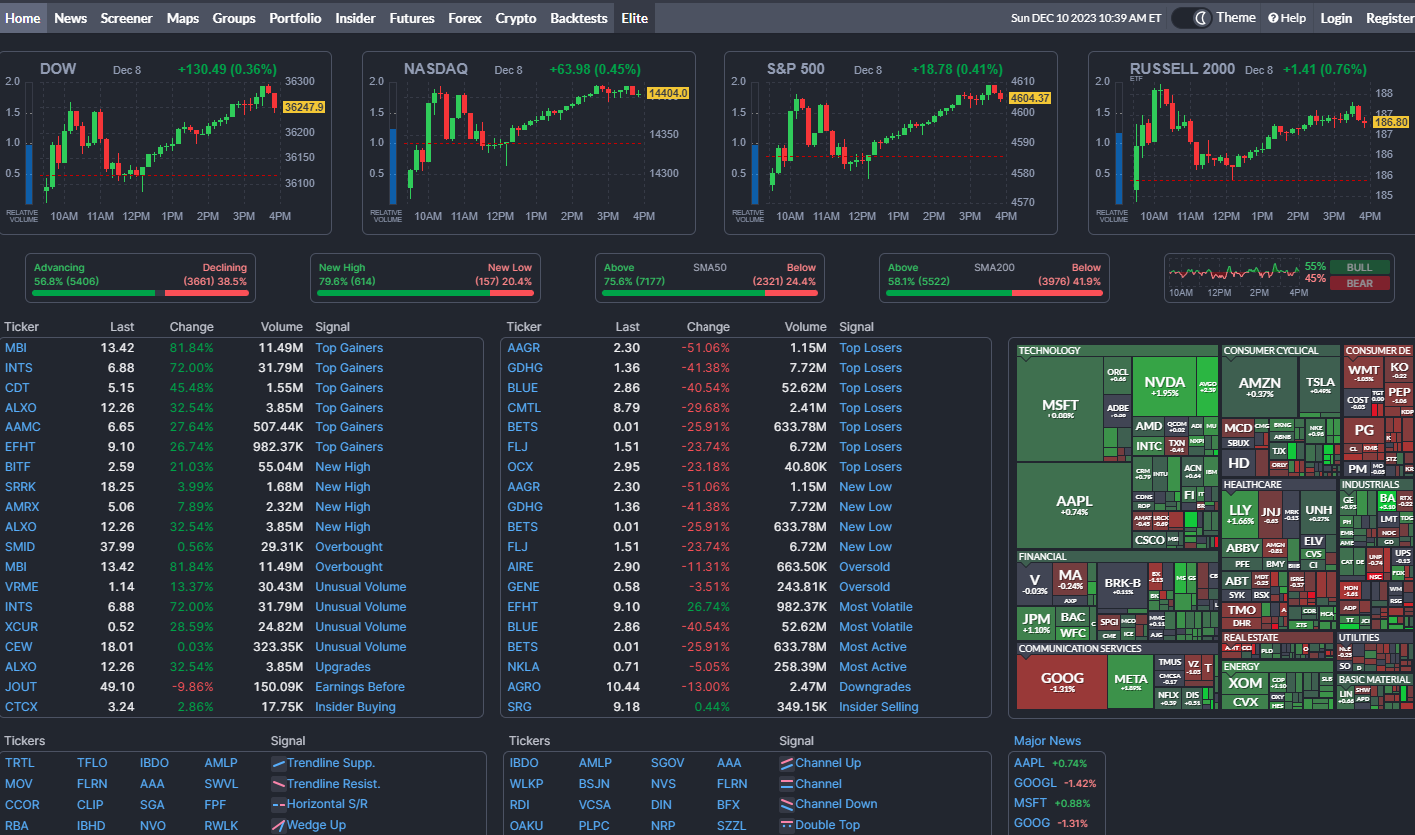Open the BITF ticker link
The height and width of the screenshot is (835, 1415).
coord(18,467)
